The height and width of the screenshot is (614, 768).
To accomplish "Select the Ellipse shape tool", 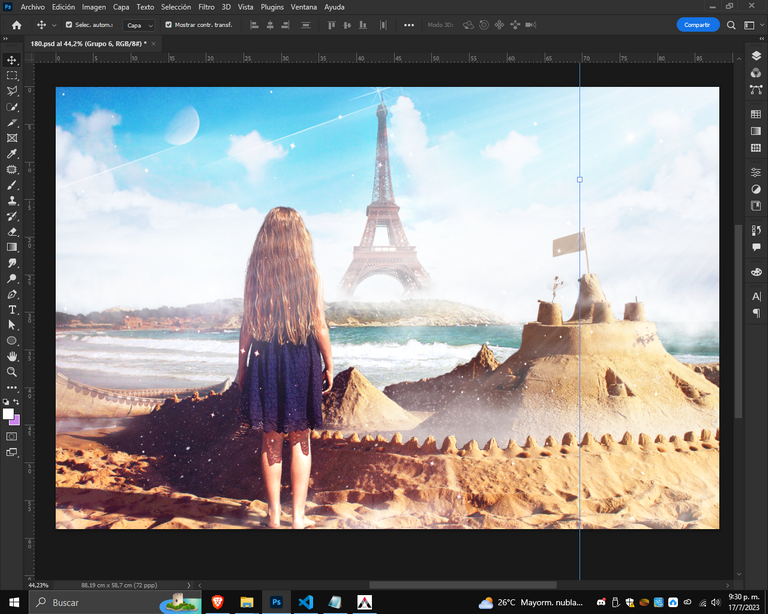I will pos(12,341).
